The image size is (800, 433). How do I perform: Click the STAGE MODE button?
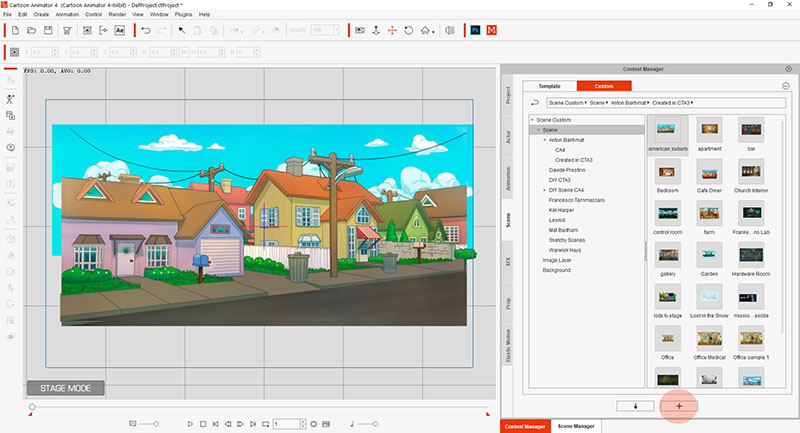pos(66,388)
